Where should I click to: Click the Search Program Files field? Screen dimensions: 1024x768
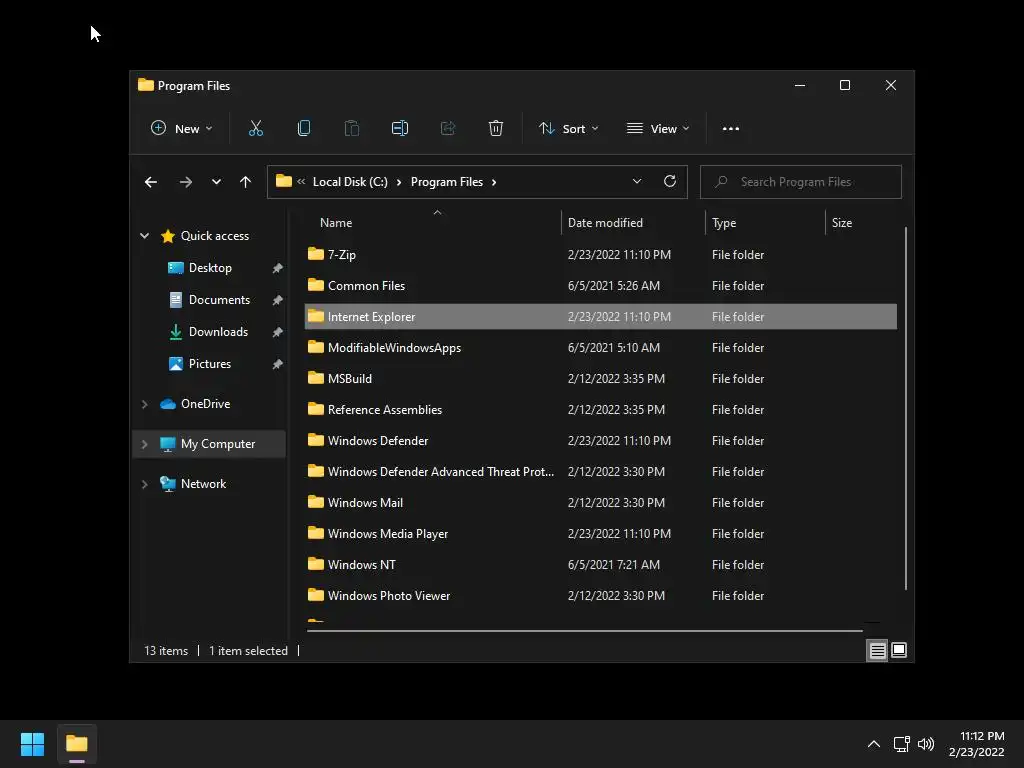(801, 182)
